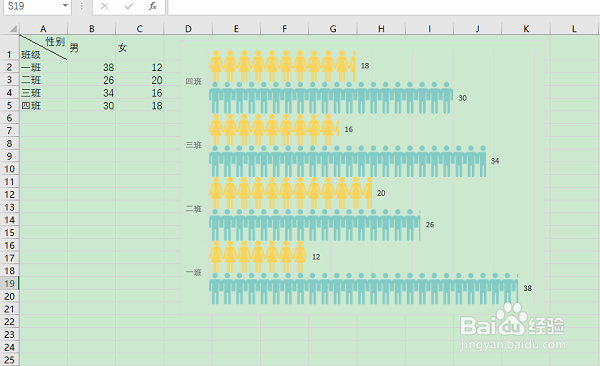Select column K header
The height and width of the screenshot is (366, 600).
(526, 29)
